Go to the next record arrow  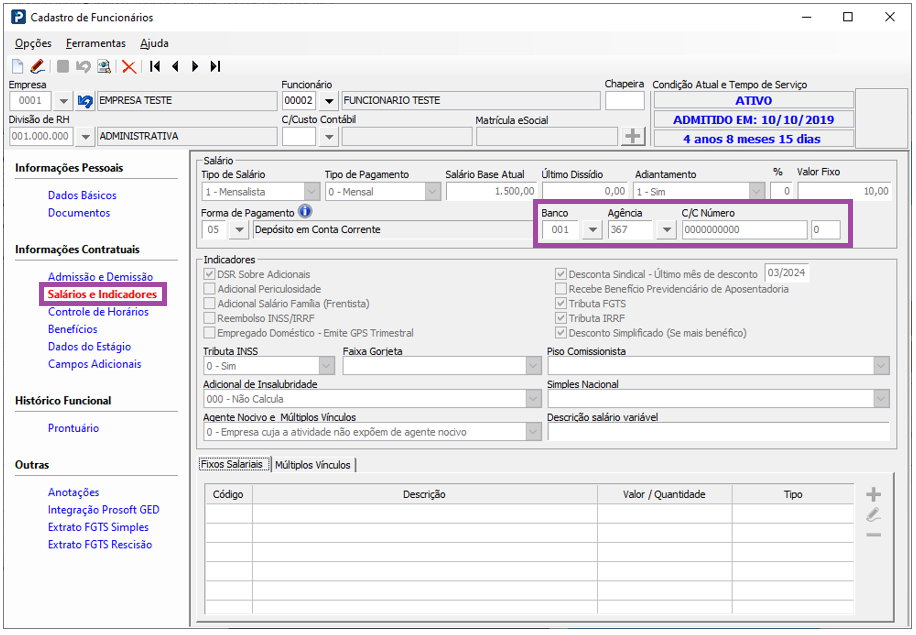coord(195,67)
